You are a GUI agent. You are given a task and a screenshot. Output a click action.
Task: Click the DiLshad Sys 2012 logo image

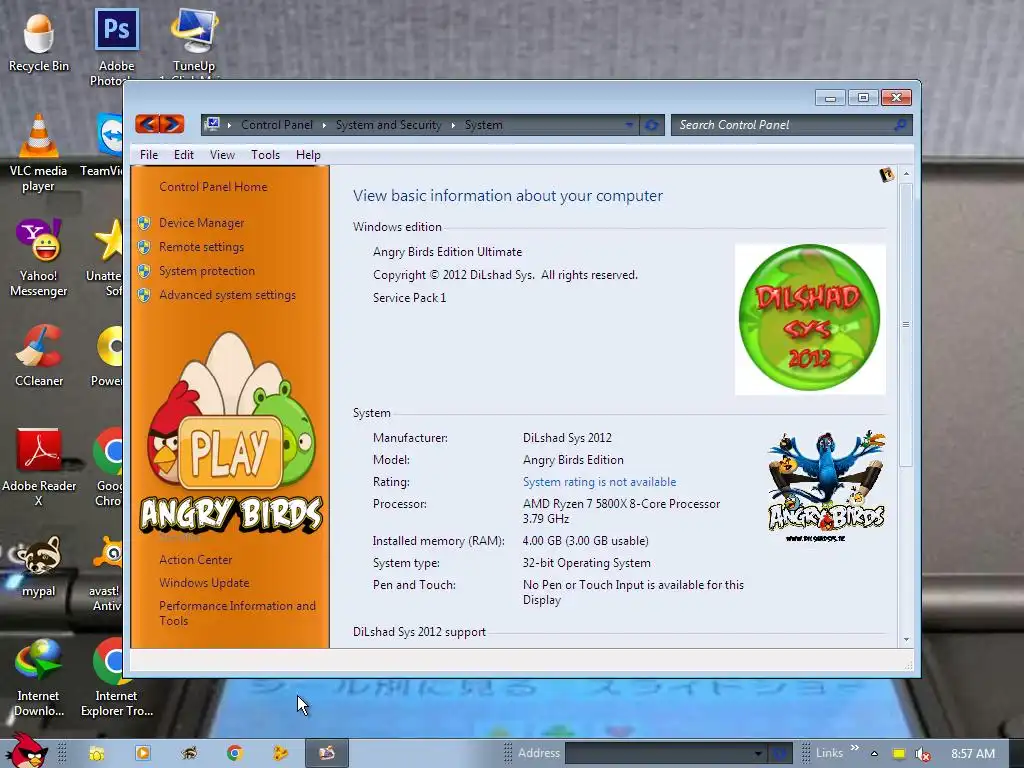click(810, 319)
